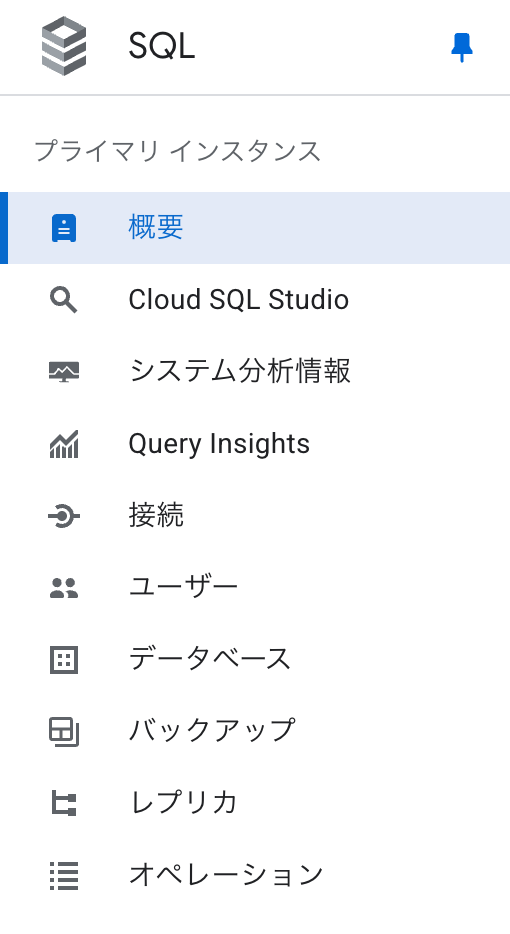The image size is (510, 934).
Task: Click the システム分析情報 monitor icon
Action: click(x=64, y=372)
